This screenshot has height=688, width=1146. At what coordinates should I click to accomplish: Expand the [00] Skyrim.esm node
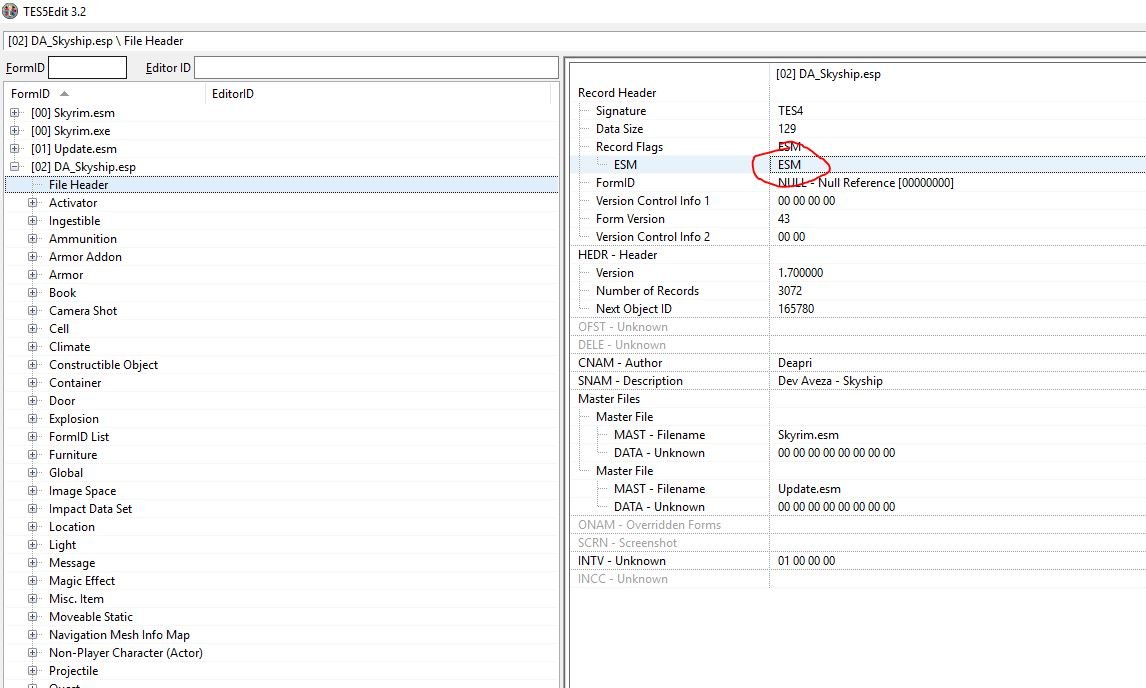[x=15, y=113]
